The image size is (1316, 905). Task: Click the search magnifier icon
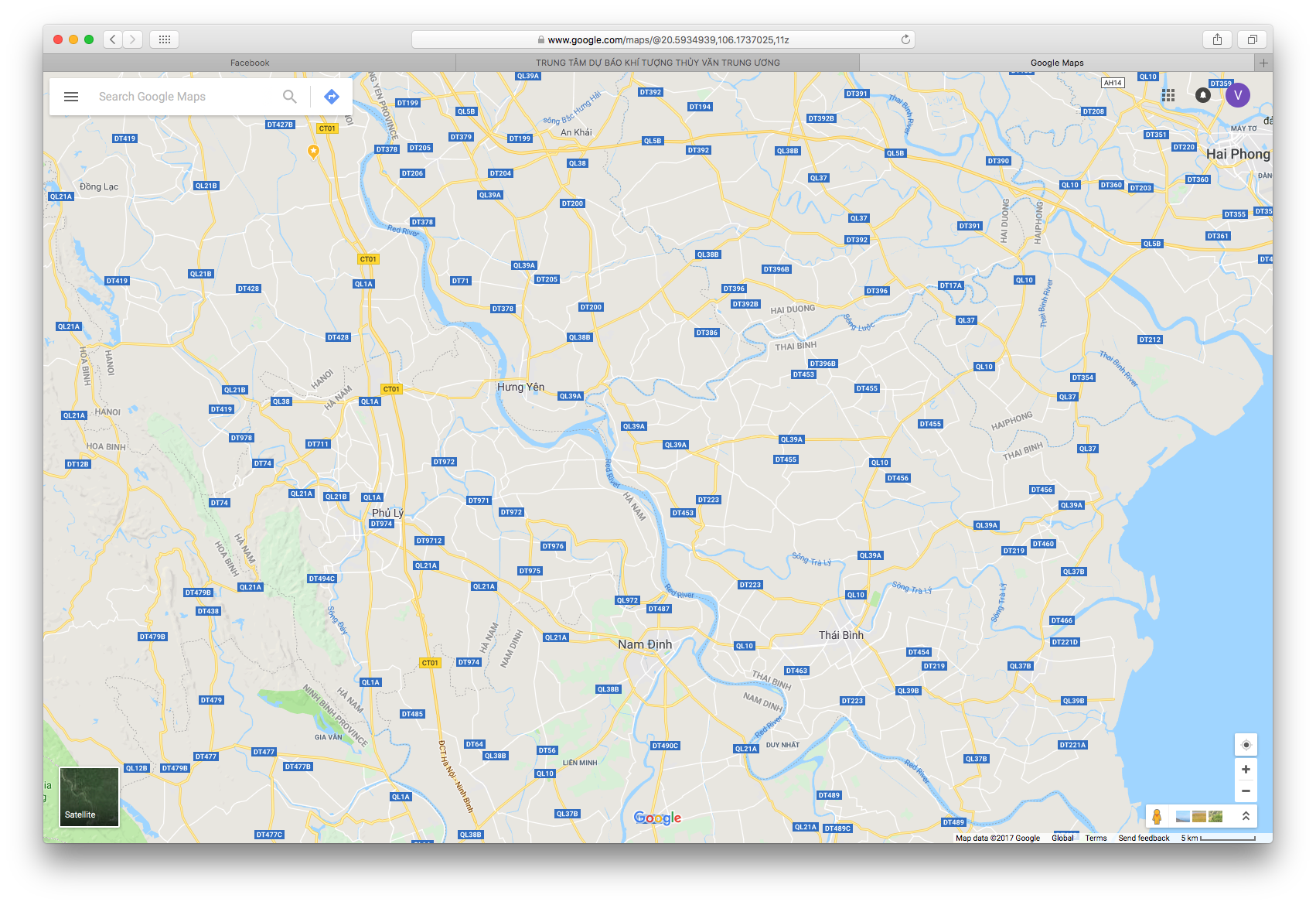(290, 97)
